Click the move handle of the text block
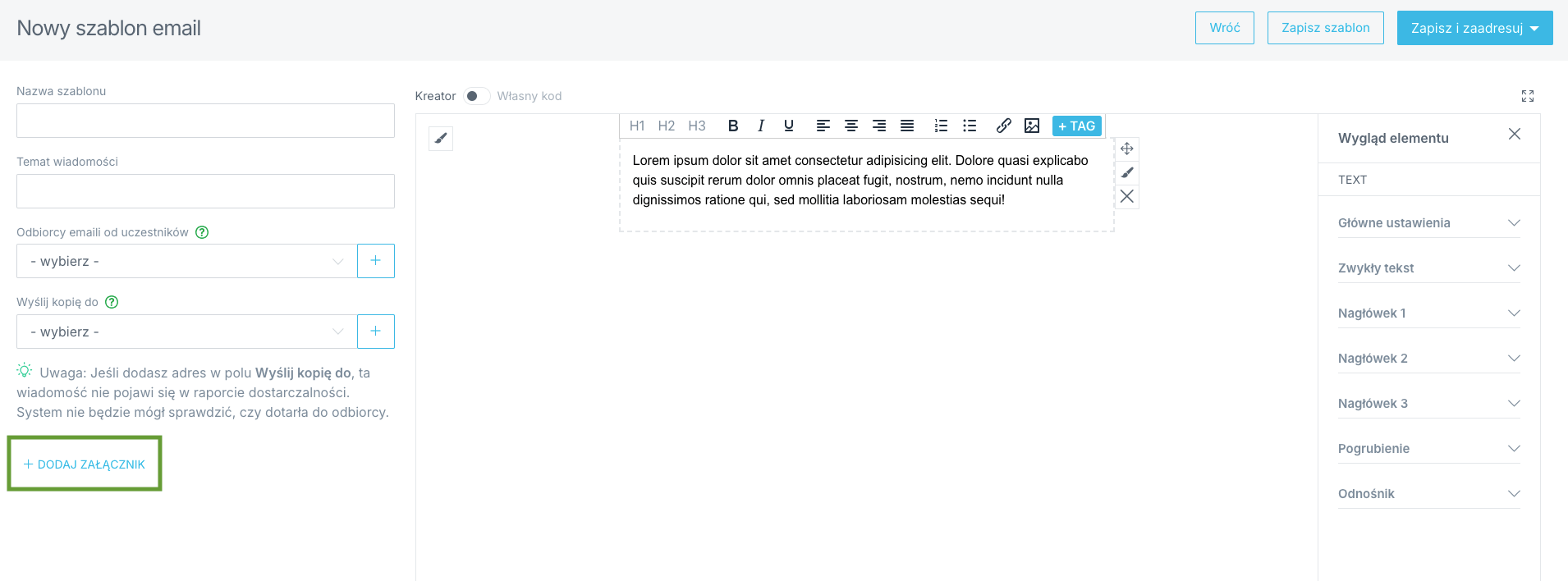This screenshot has width=1568, height=581. pos(1127,149)
